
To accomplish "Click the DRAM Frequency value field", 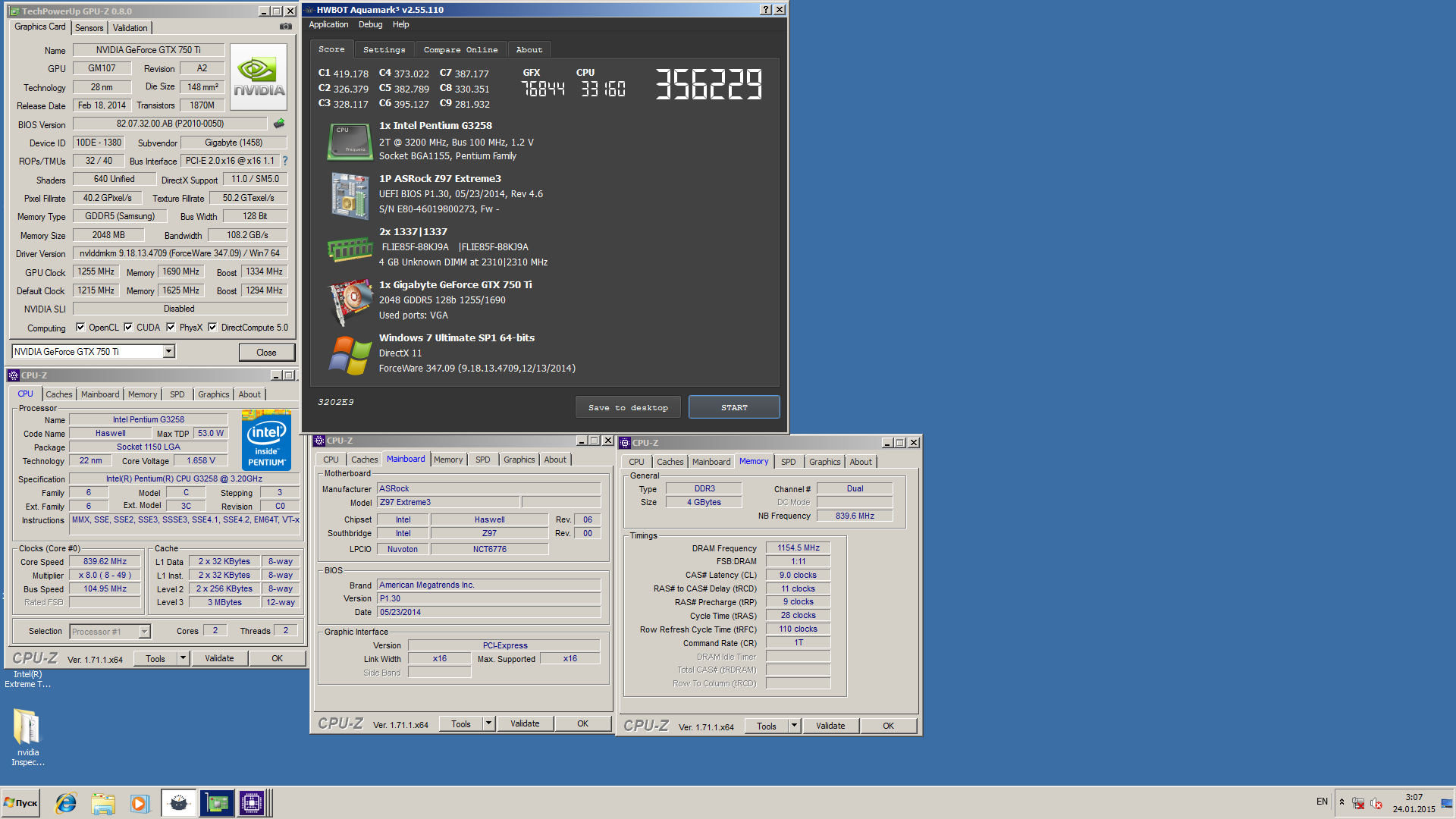I will pos(798,548).
